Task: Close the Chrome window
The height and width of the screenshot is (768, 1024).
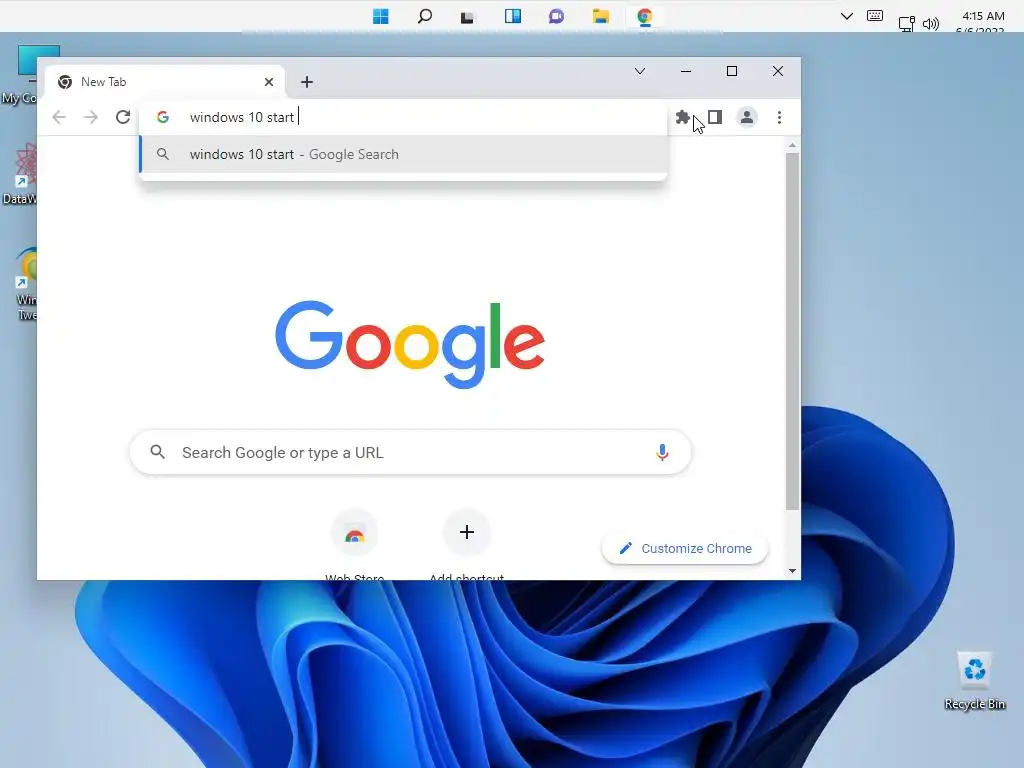Action: (778, 71)
